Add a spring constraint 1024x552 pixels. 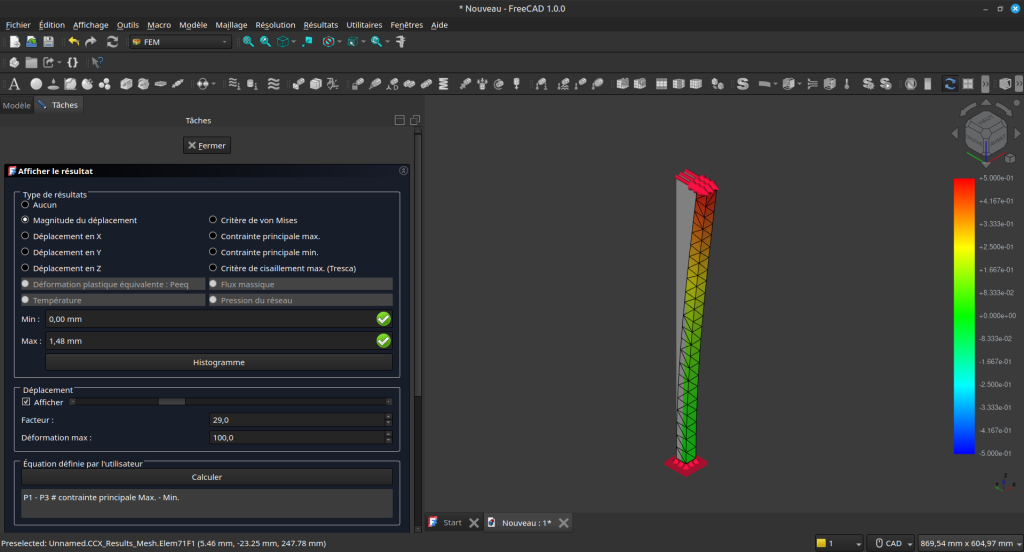443,84
